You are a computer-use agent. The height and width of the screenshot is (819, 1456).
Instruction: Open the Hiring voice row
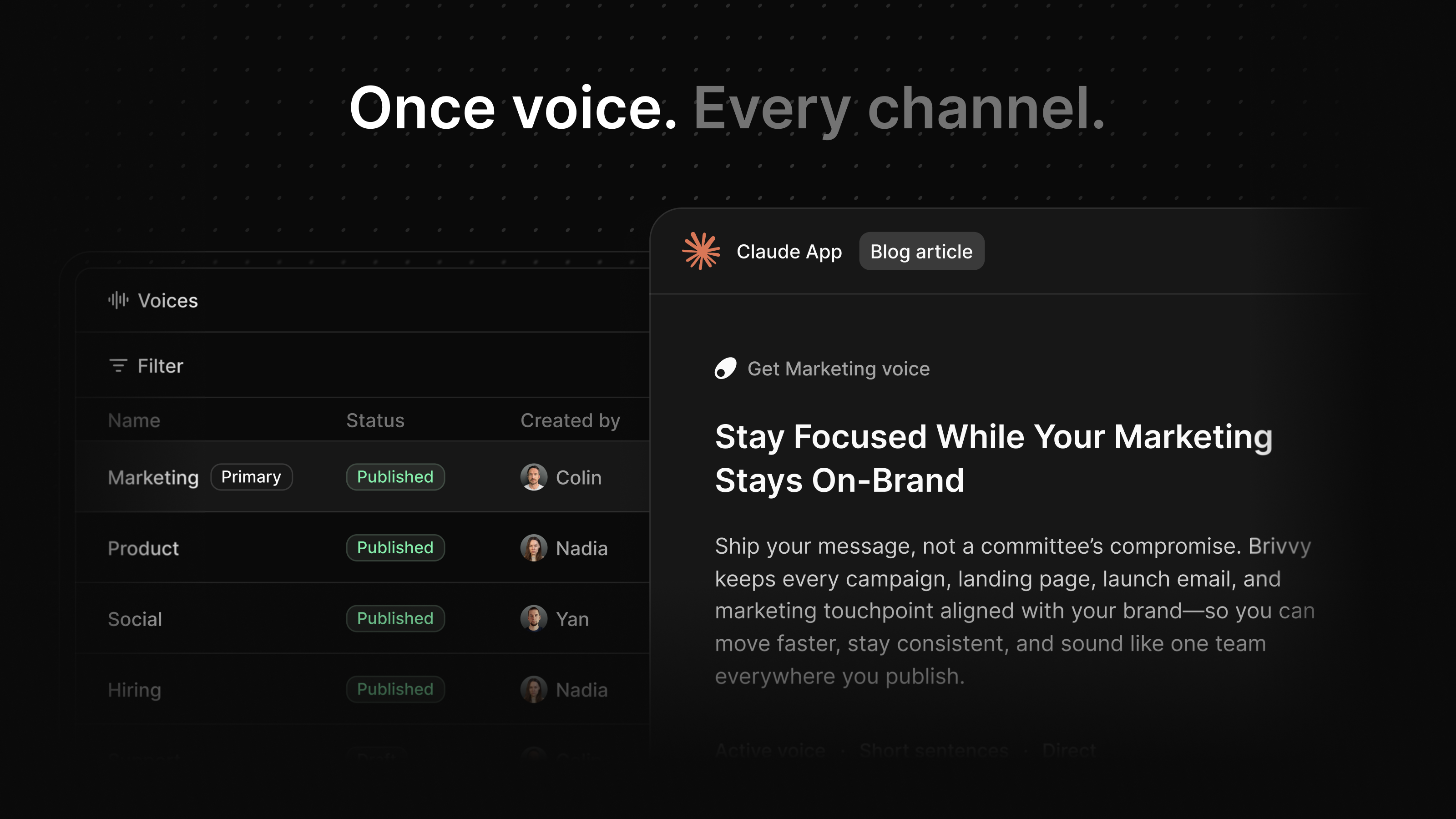click(x=135, y=690)
